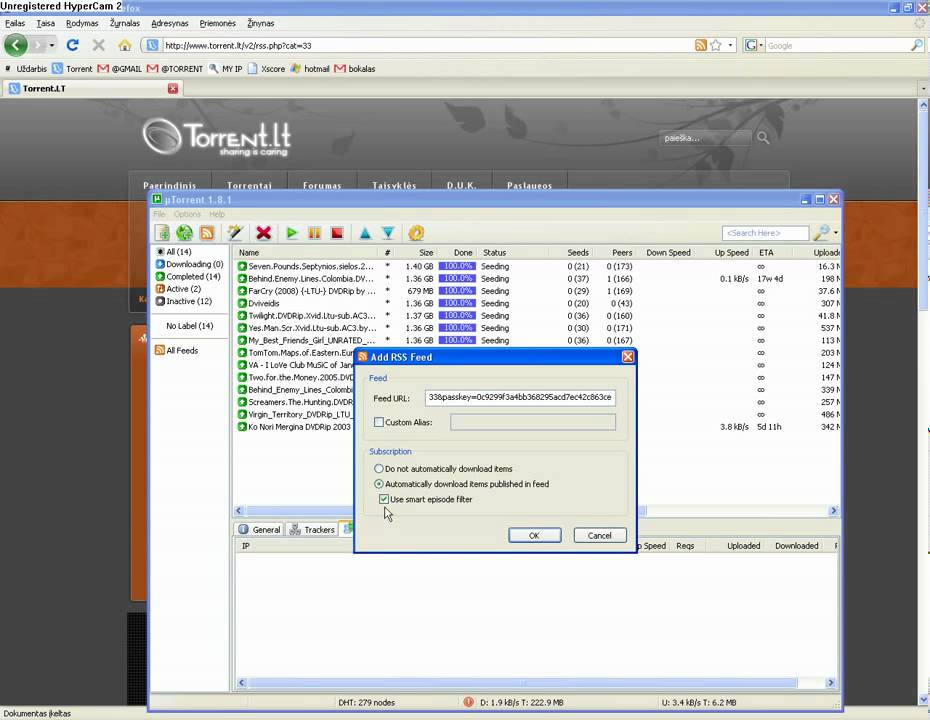Open Rodymas menu in Firefox
930x720 pixels.
click(82, 23)
